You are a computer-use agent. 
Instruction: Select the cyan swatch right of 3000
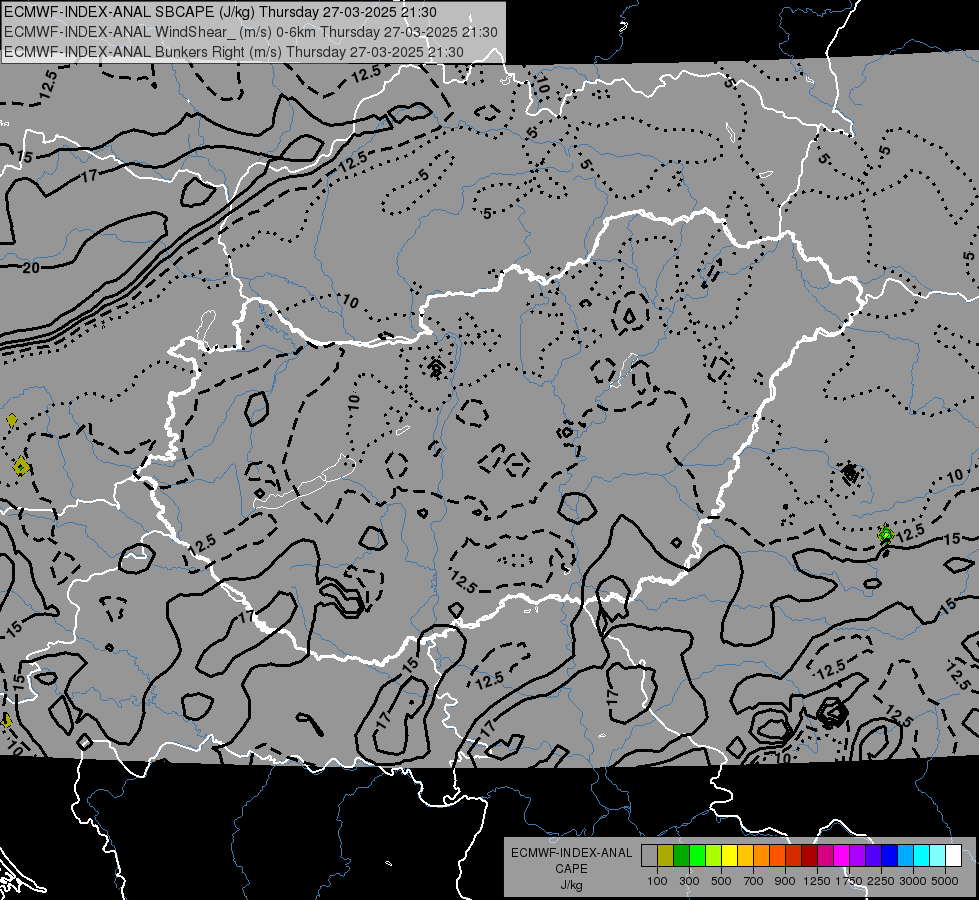pos(922,855)
